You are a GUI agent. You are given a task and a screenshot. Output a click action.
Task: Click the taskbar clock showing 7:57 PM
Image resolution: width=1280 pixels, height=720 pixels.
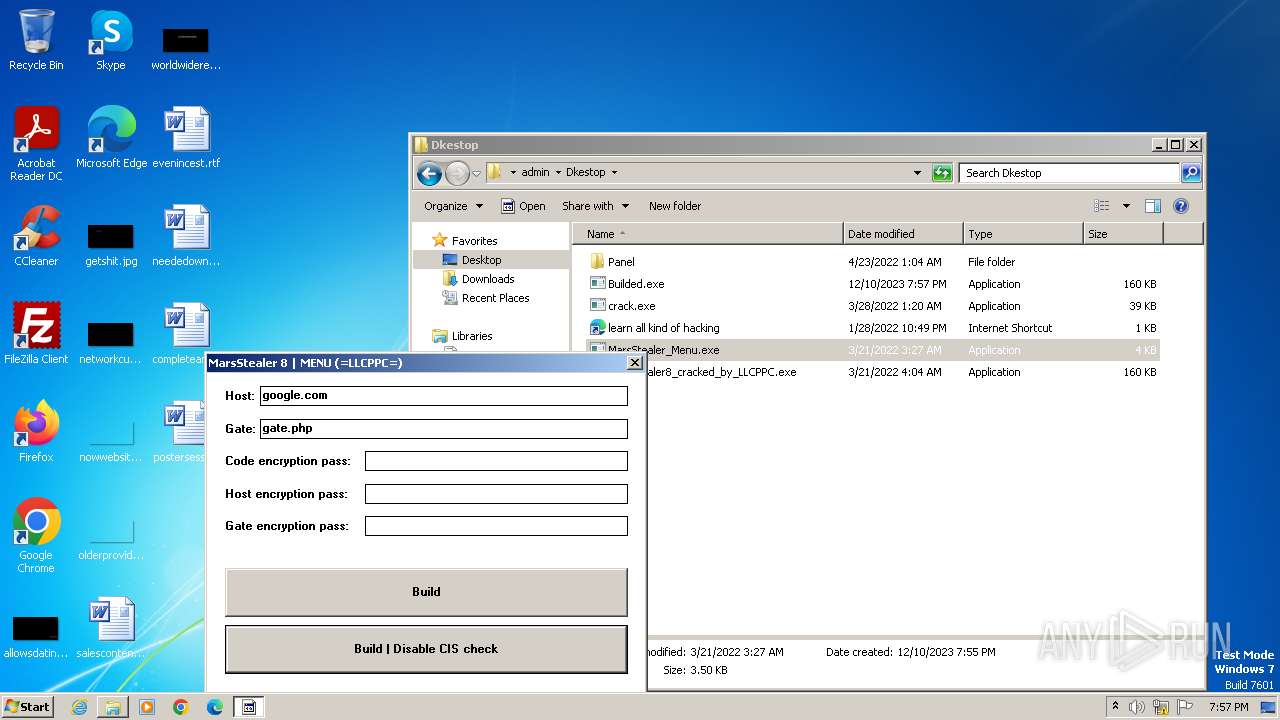(1228, 707)
